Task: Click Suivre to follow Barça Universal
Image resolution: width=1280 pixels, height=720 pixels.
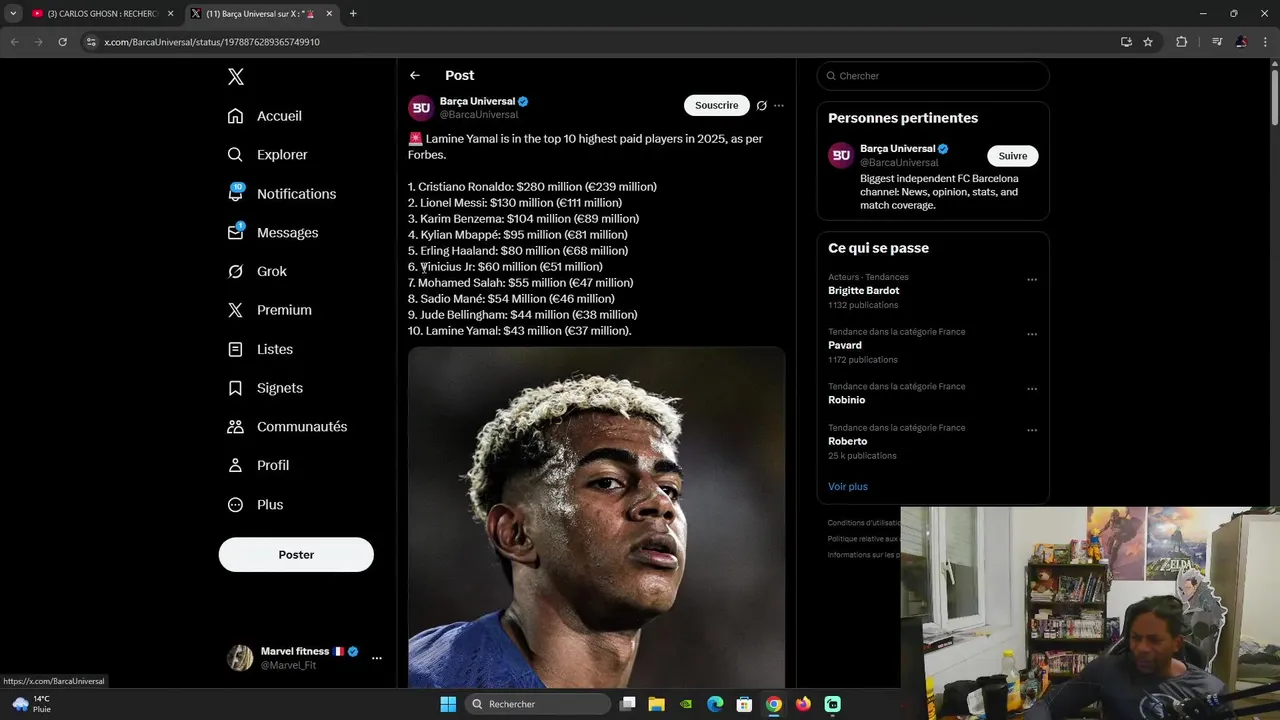Action: (x=1013, y=156)
